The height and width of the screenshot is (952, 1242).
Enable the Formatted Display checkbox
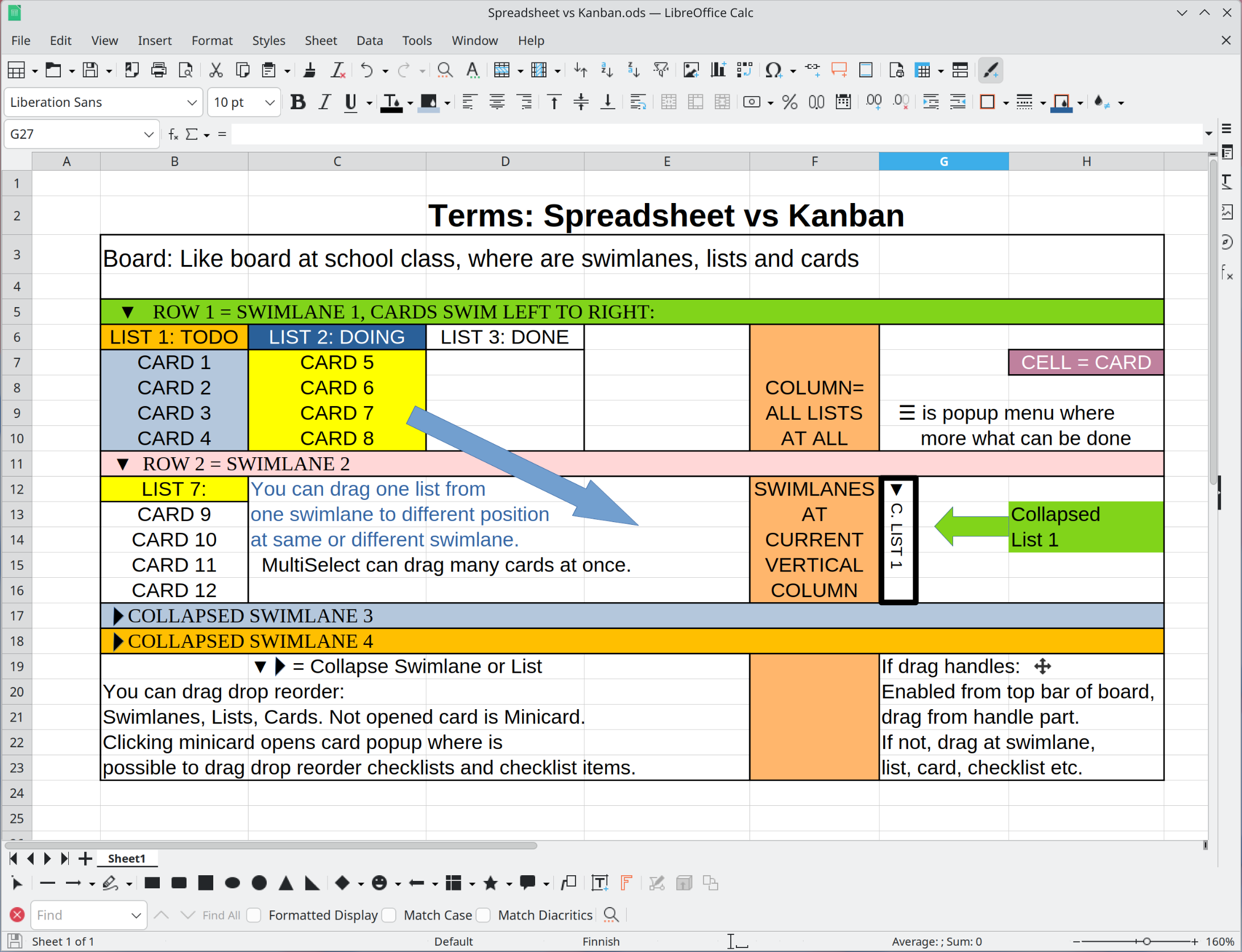tap(254, 915)
